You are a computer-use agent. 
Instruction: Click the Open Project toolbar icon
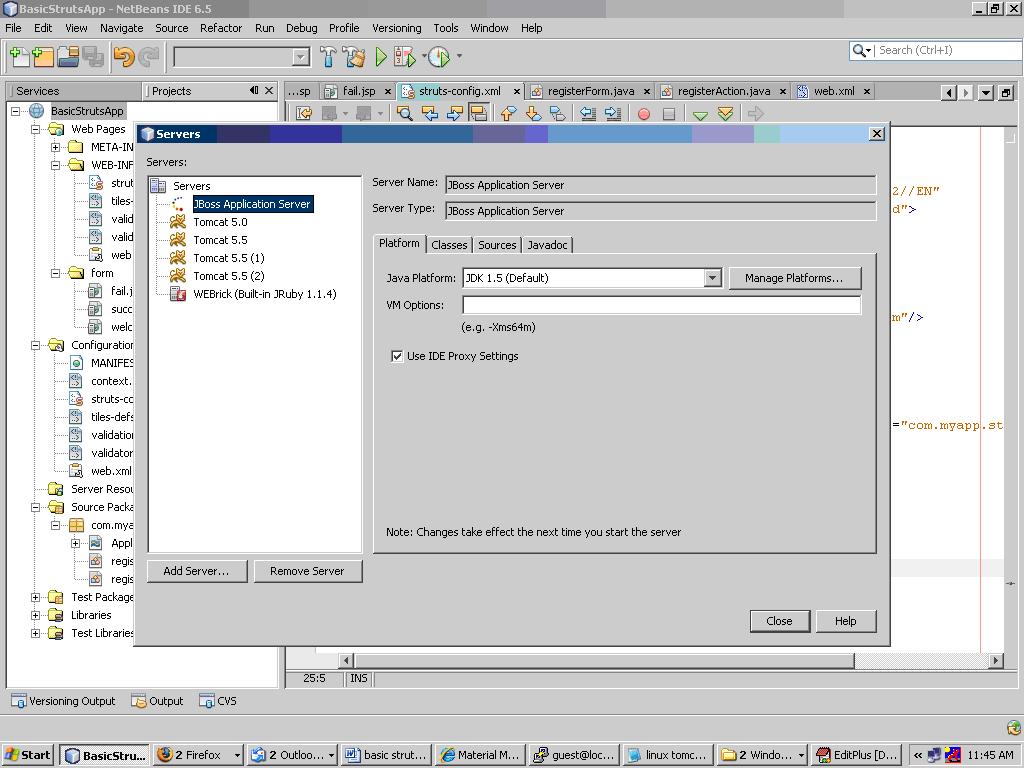[67, 57]
